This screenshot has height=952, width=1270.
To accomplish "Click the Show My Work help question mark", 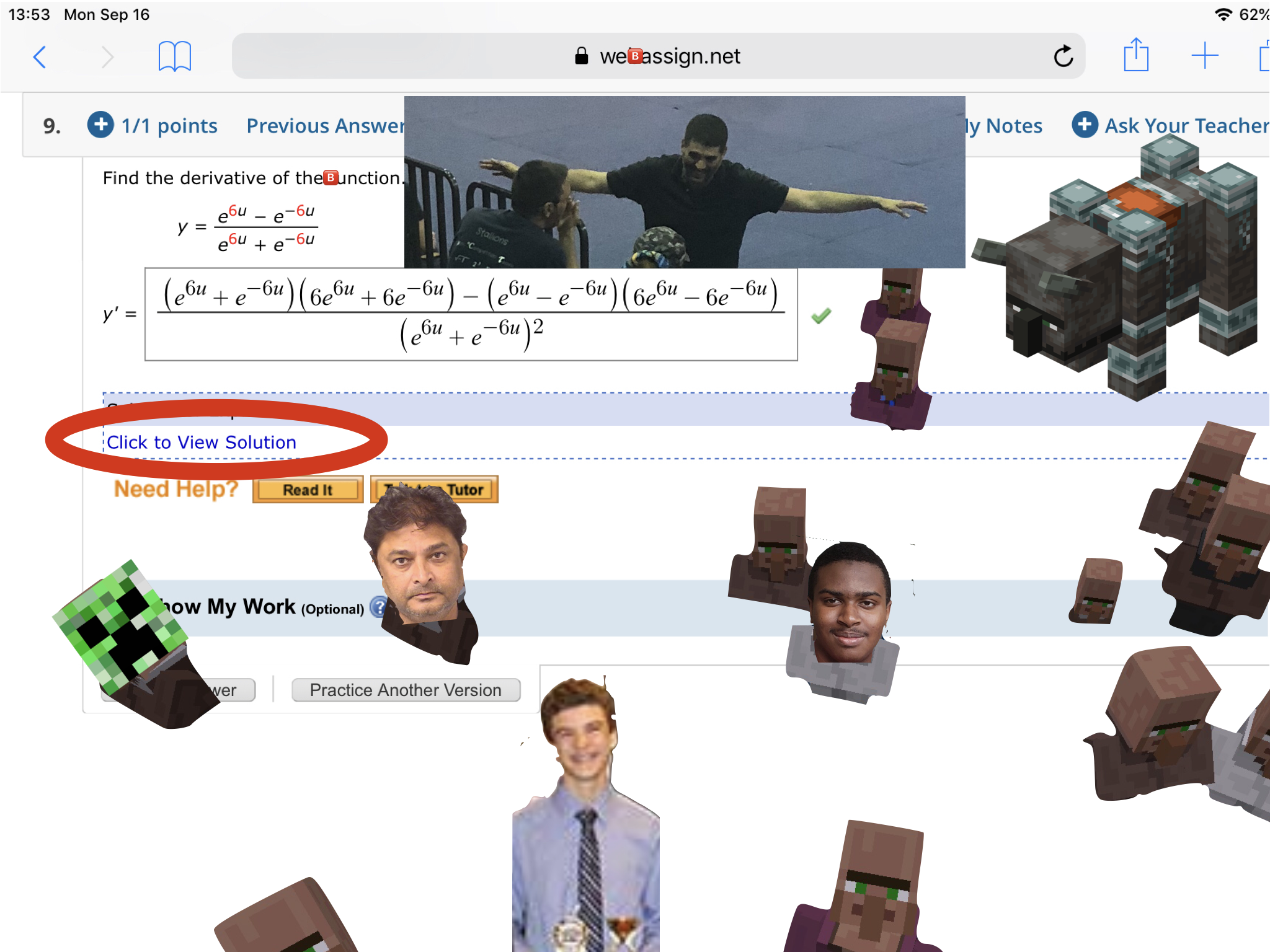I will click(x=376, y=607).
